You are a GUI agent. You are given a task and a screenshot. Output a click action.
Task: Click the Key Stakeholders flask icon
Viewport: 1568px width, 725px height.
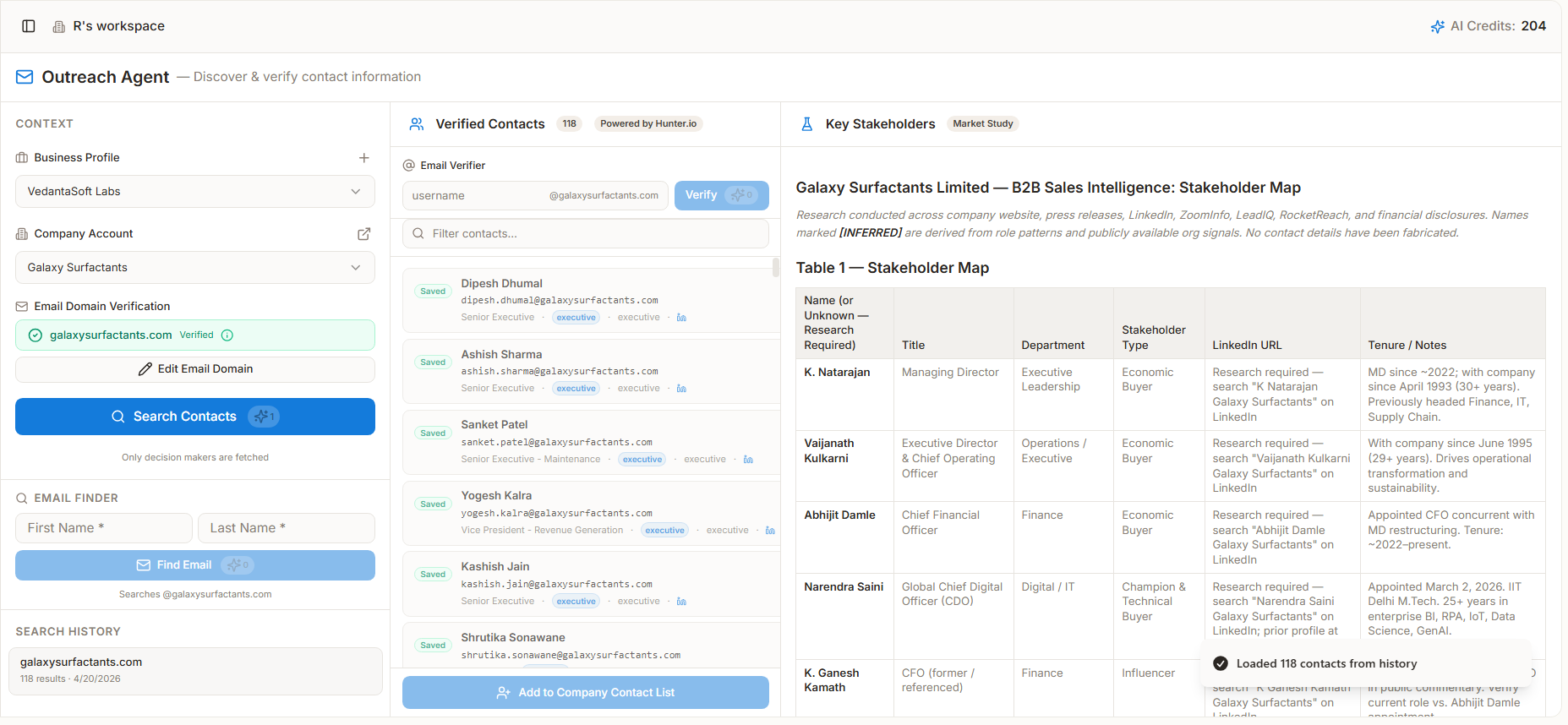click(807, 124)
